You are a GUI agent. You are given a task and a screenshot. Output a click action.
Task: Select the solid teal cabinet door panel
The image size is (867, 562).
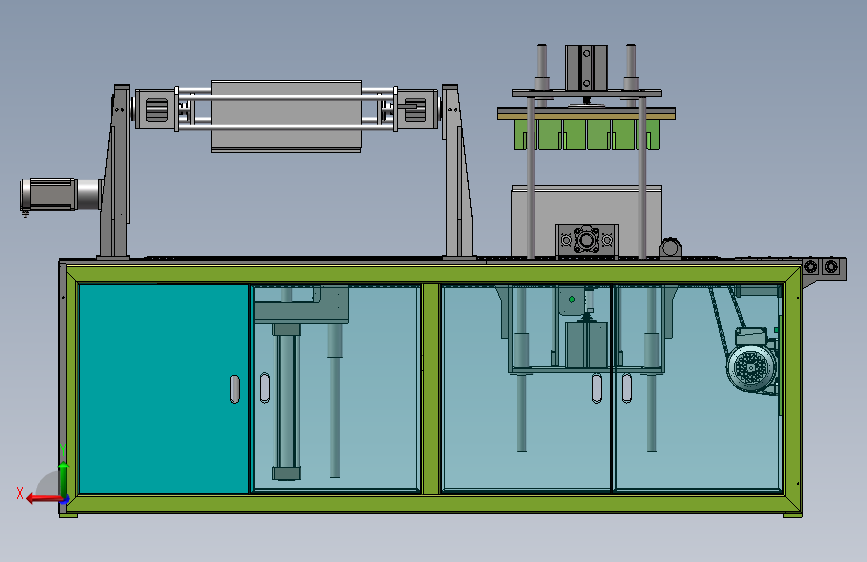point(164,388)
